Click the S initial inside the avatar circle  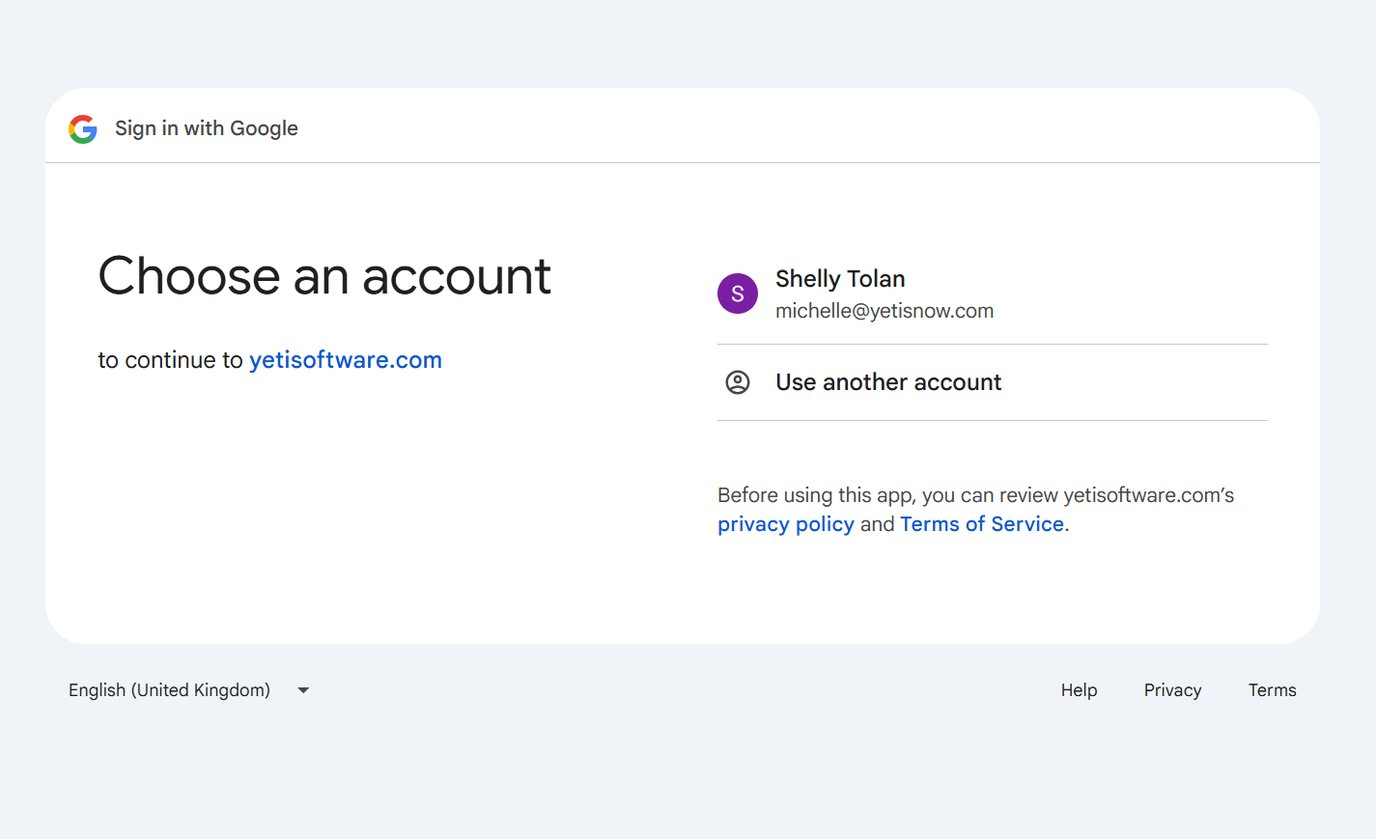[x=737, y=293]
